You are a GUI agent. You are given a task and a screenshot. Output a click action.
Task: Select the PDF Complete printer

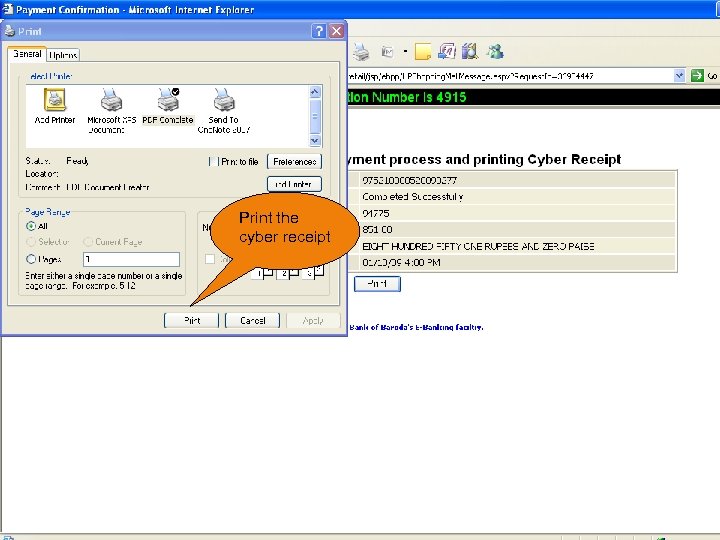pyautogui.click(x=168, y=106)
